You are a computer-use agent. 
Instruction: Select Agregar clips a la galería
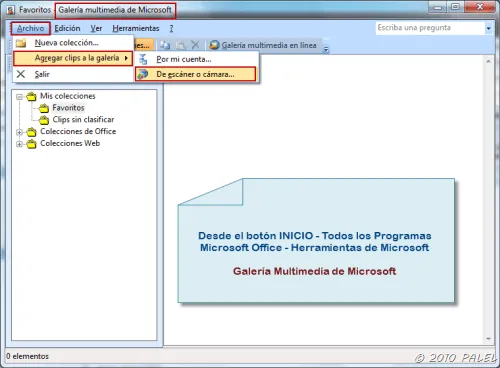click(x=73, y=58)
